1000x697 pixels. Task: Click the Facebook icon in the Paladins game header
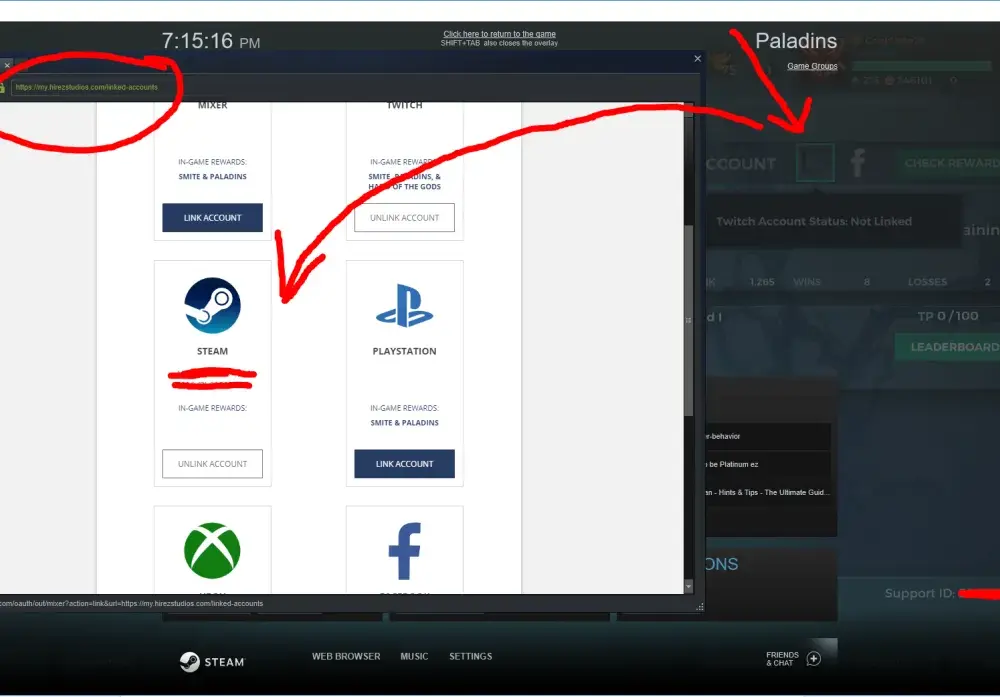[x=858, y=163]
